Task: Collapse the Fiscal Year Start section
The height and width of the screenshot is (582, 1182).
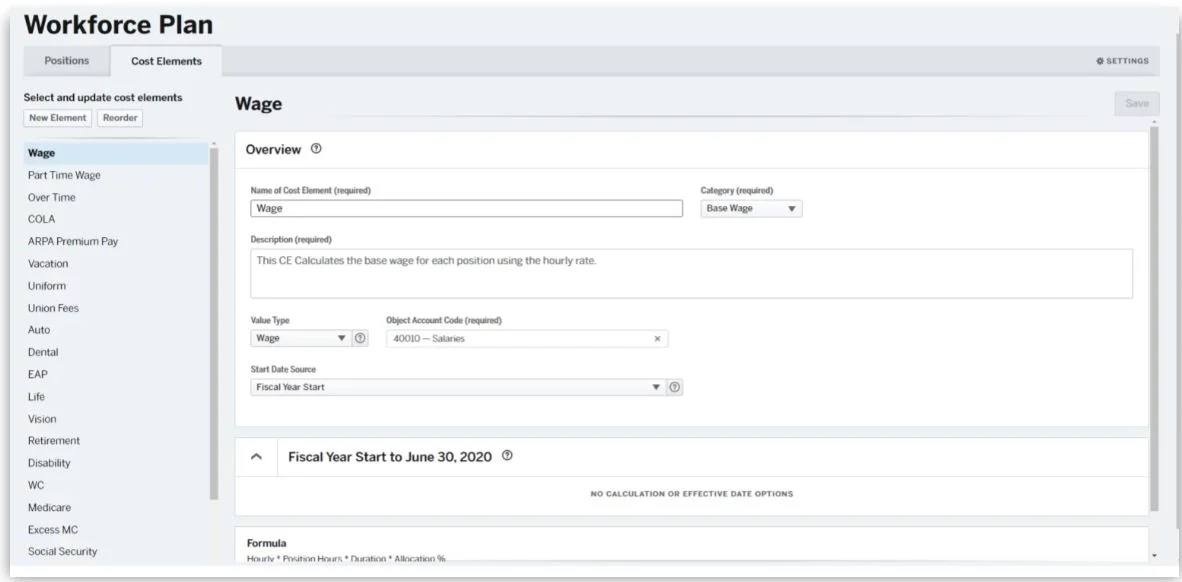Action: (257, 457)
